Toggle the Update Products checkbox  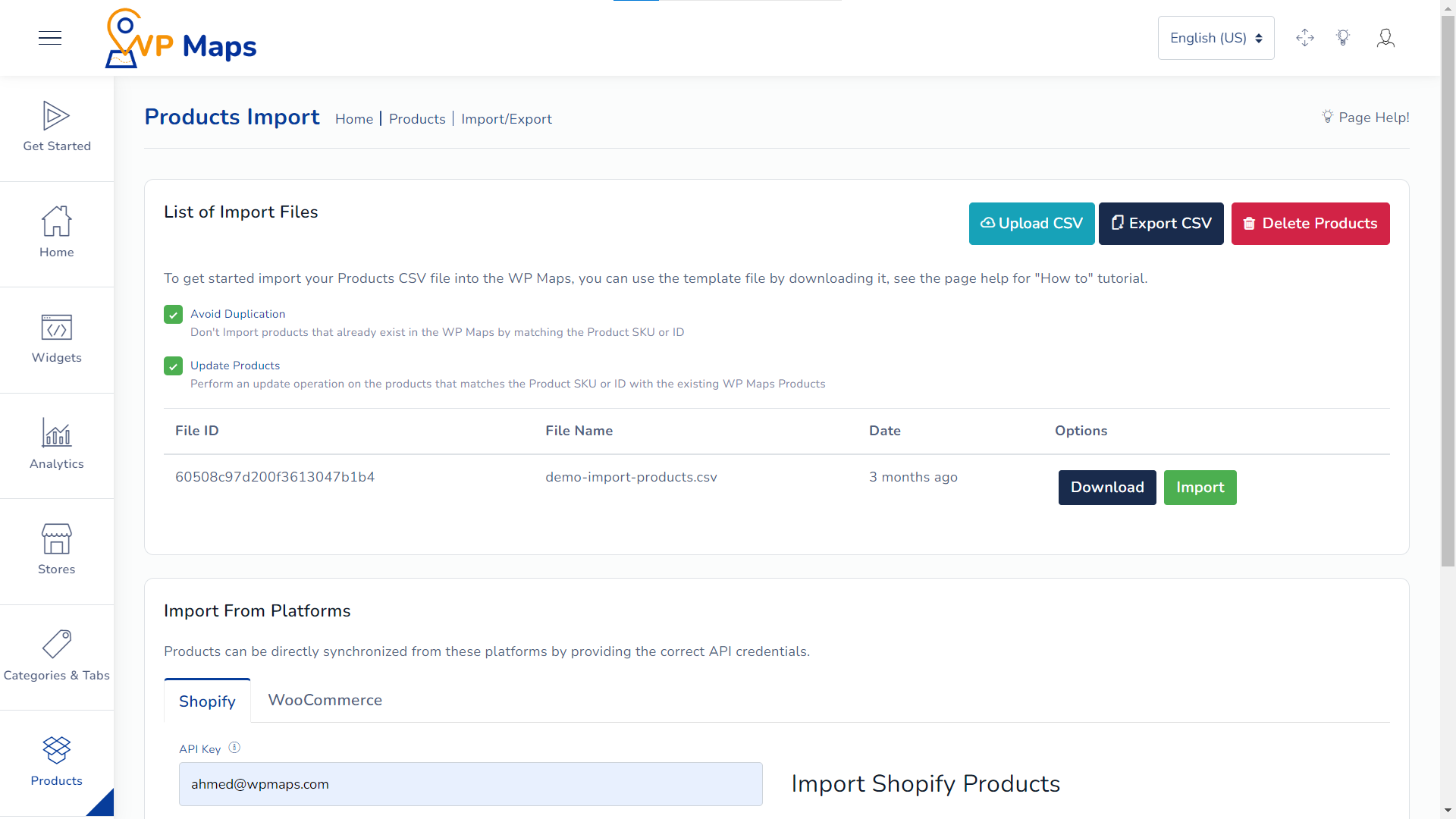173,366
